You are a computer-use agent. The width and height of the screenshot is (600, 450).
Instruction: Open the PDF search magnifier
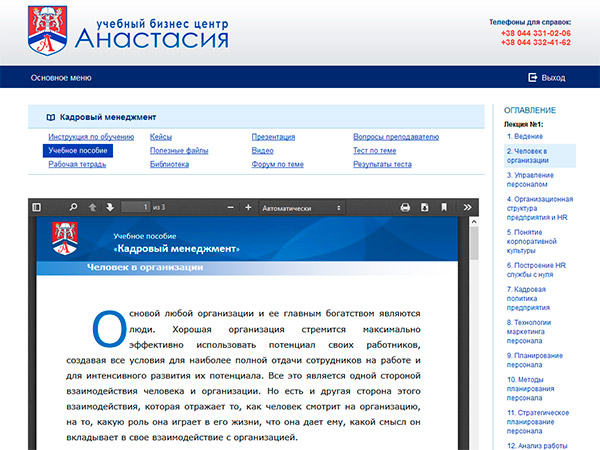73,207
